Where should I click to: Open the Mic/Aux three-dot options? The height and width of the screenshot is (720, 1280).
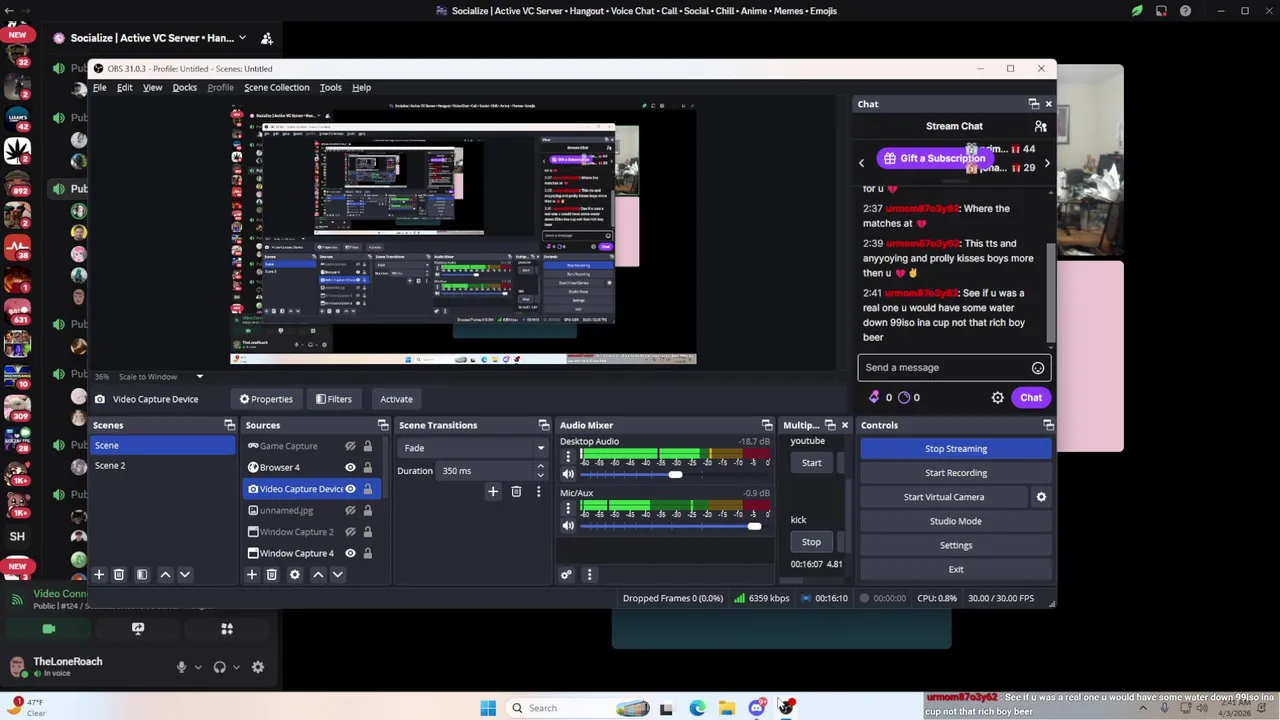568,509
